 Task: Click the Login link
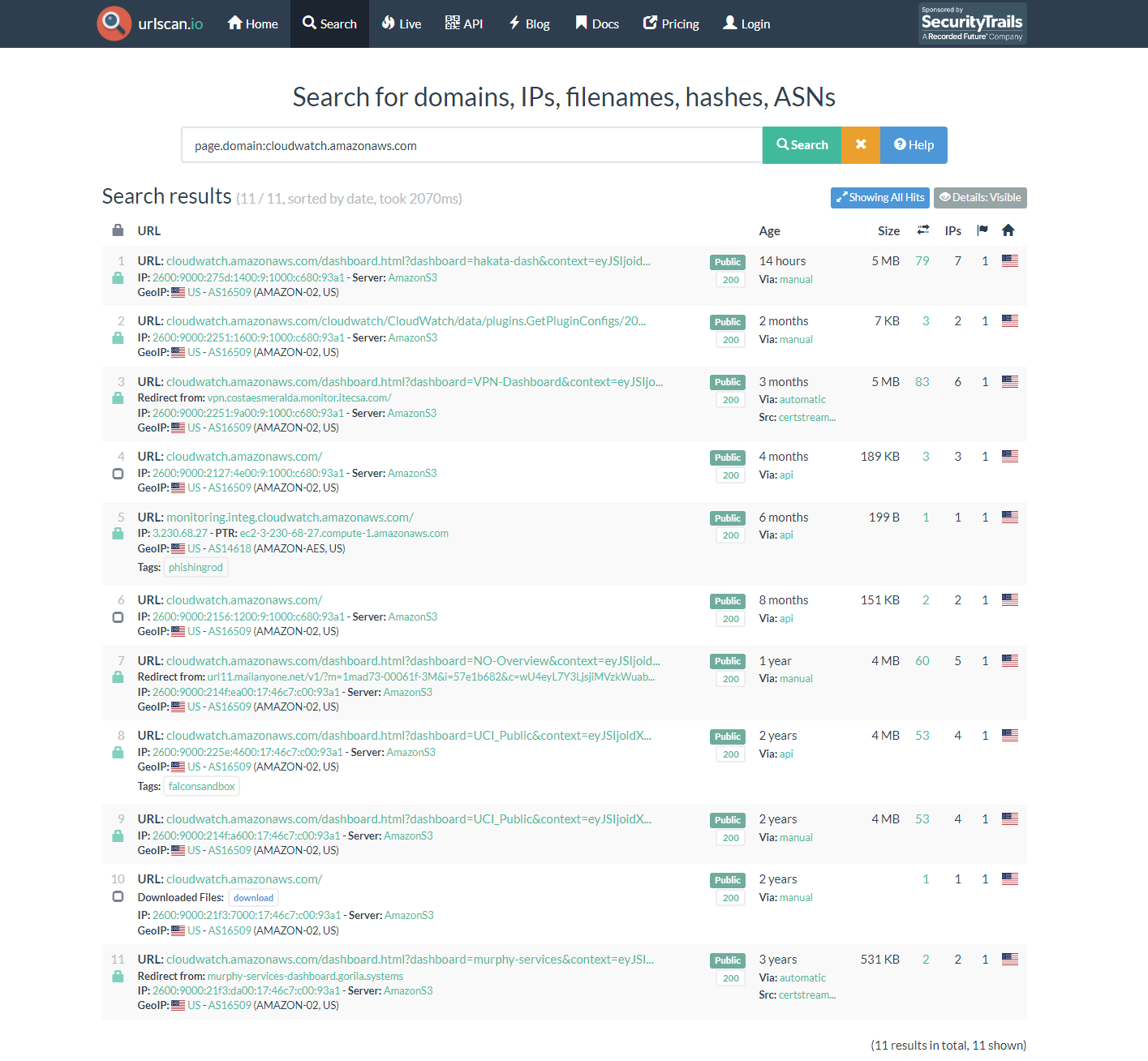[746, 24]
